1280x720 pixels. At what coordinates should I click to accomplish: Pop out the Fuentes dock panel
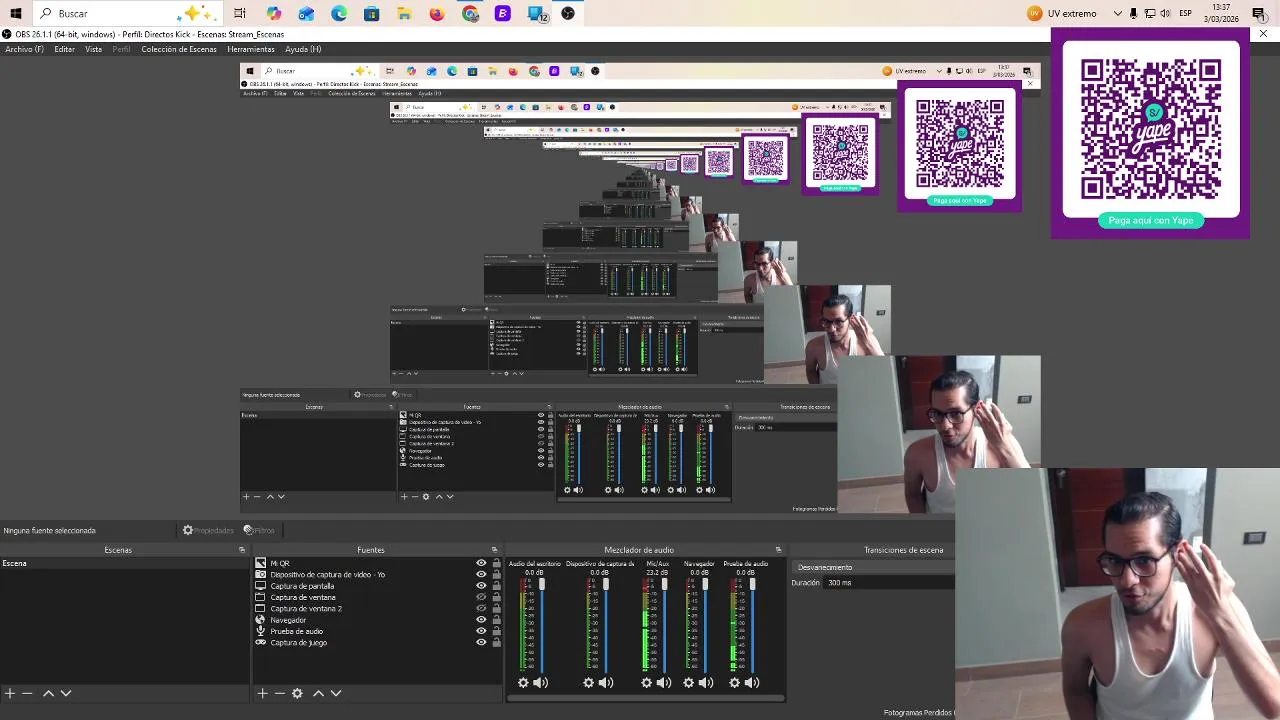click(x=494, y=550)
